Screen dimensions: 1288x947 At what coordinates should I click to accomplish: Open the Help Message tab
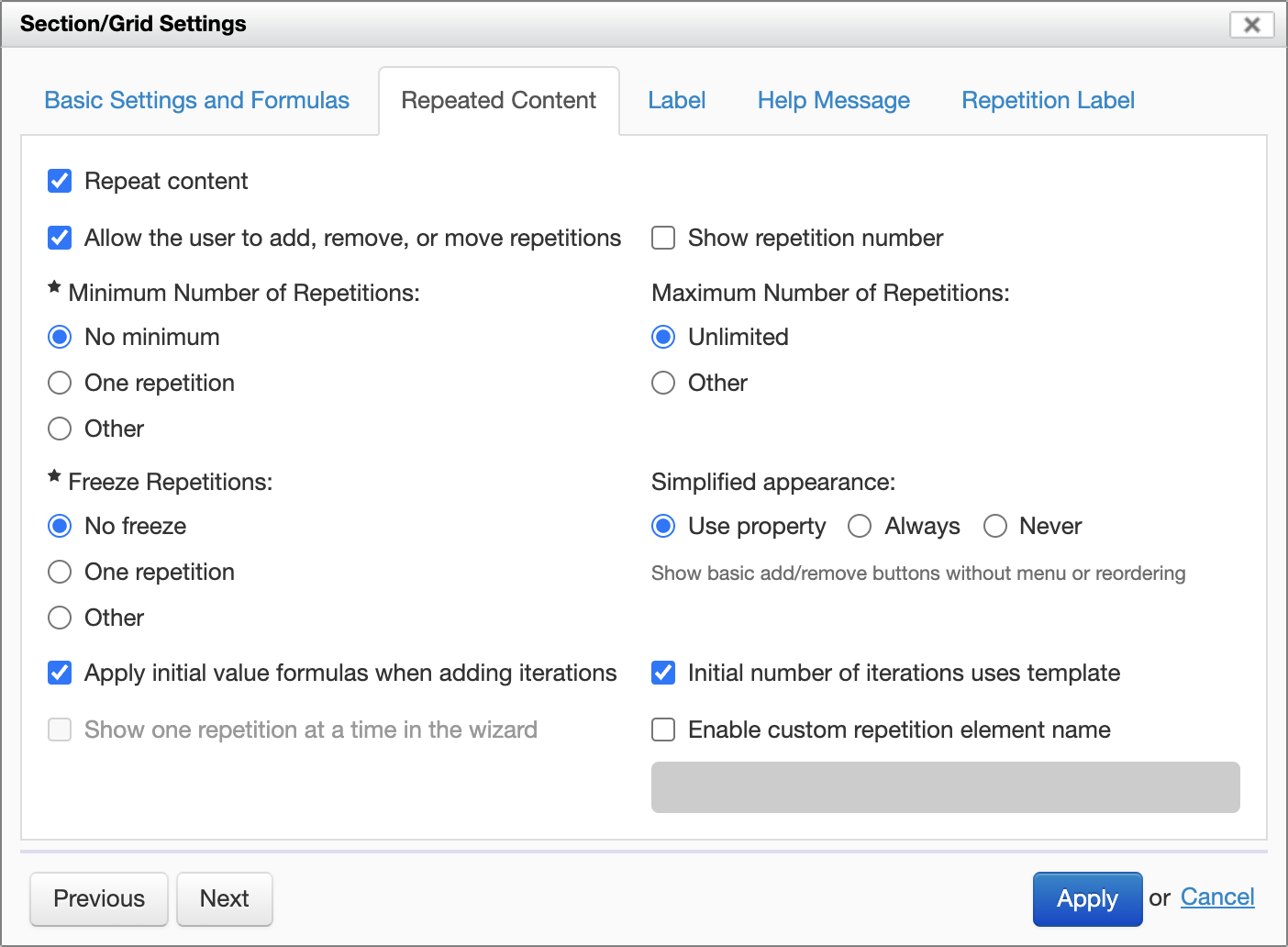833,100
